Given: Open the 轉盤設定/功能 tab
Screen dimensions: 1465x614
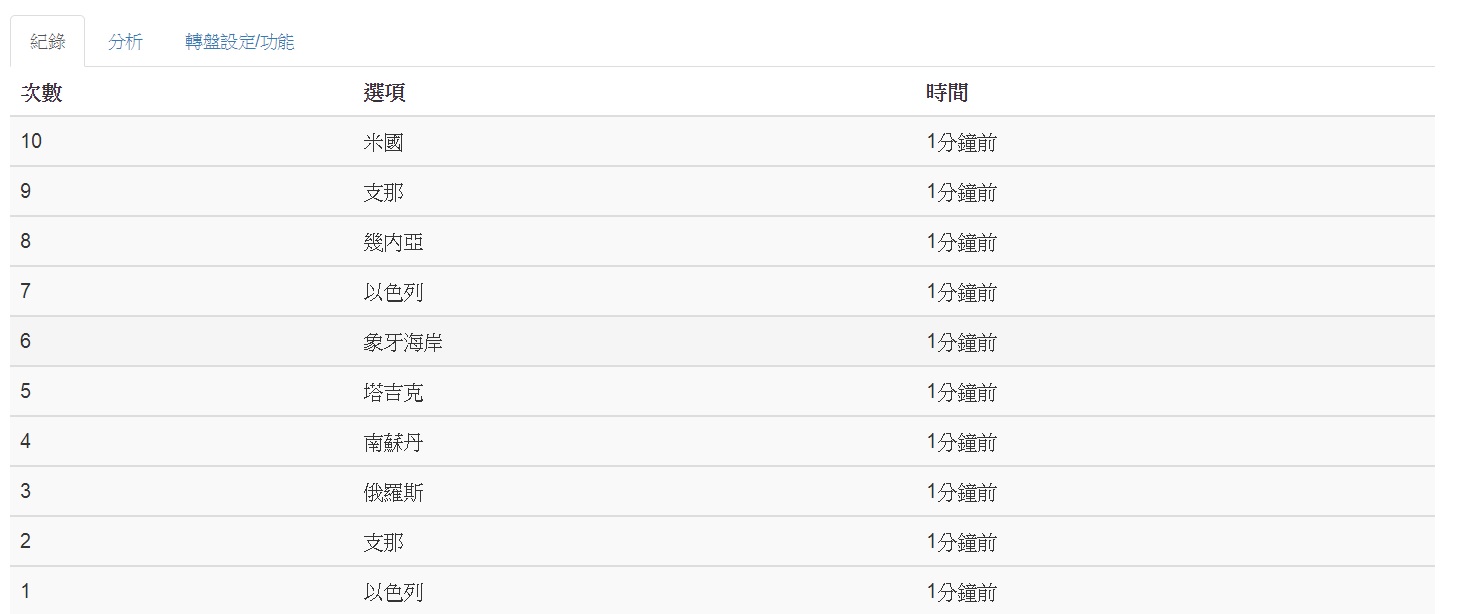Looking at the screenshot, I should coord(239,41).
